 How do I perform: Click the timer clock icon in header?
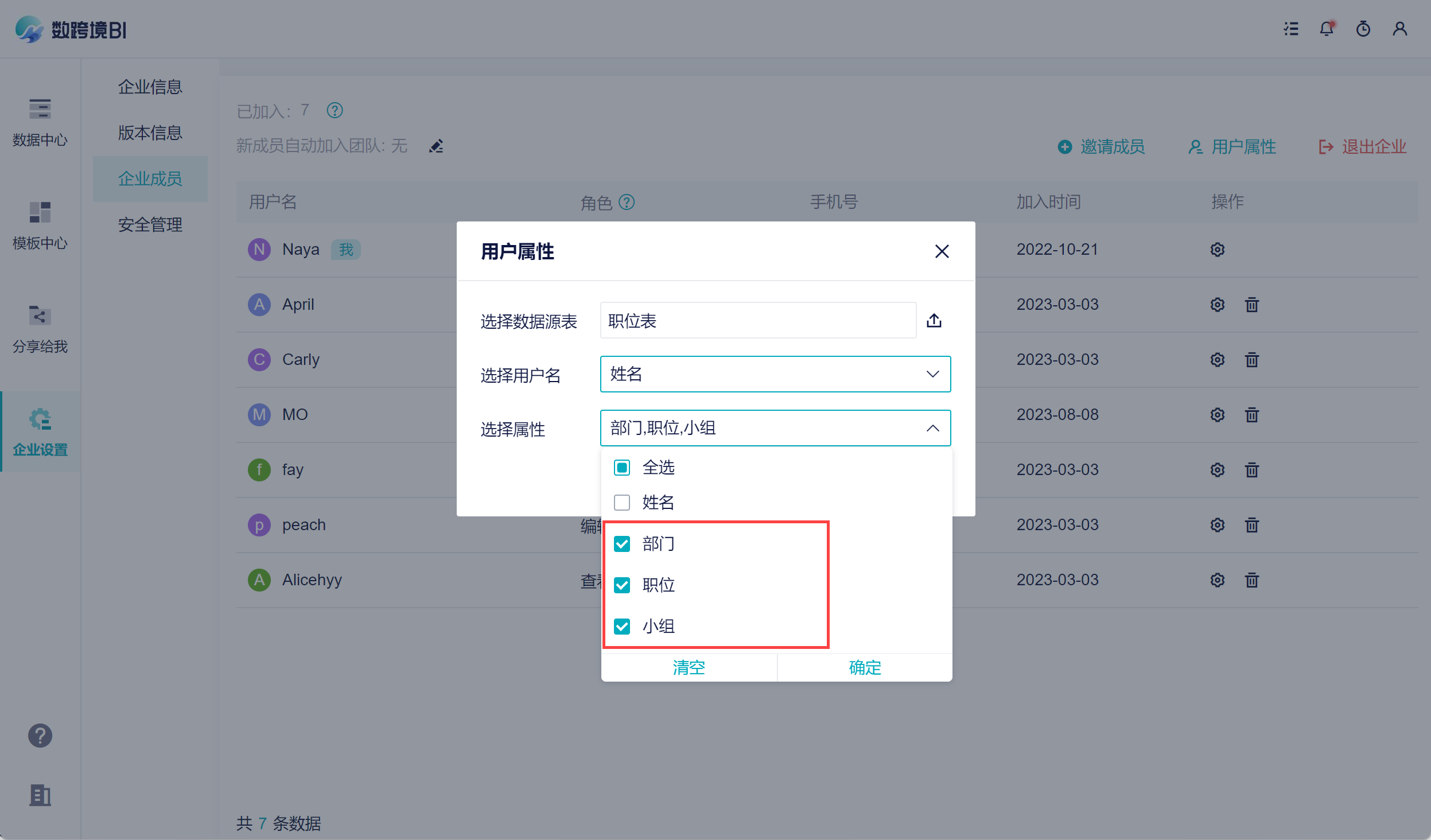(x=1363, y=29)
